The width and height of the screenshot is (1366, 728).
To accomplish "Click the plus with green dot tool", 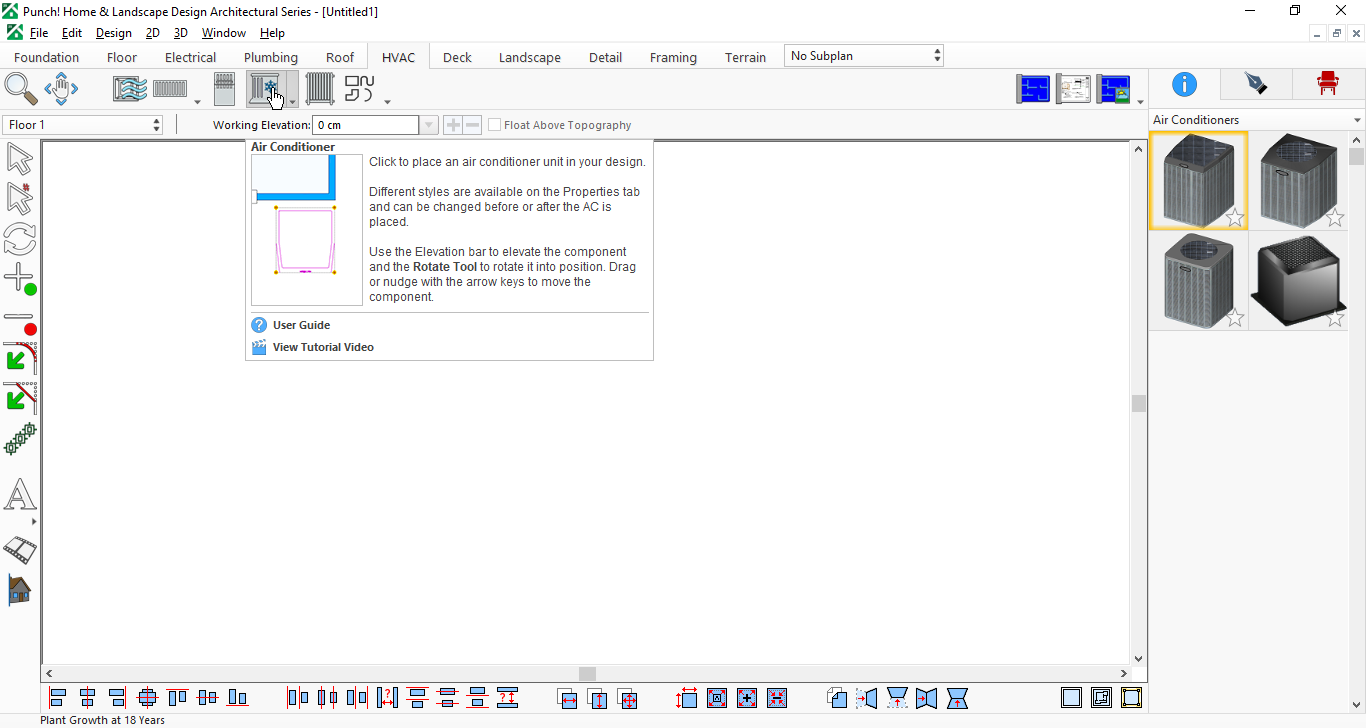I will point(20,279).
